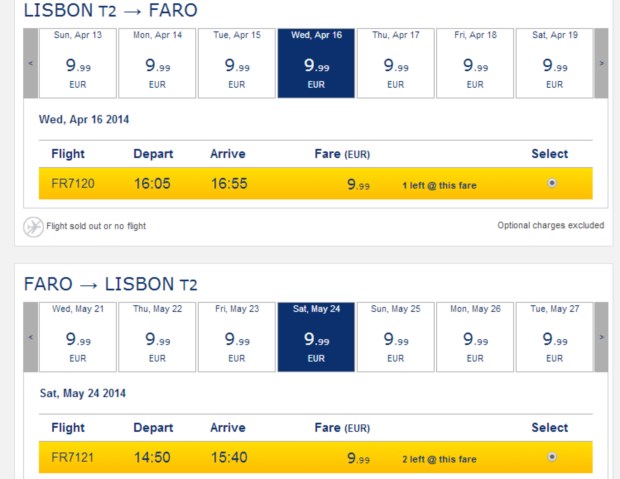620x479 pixels.
Task: Click next week arrow for Lisbon–Faro dates
Action: click(x=601, y=63)
